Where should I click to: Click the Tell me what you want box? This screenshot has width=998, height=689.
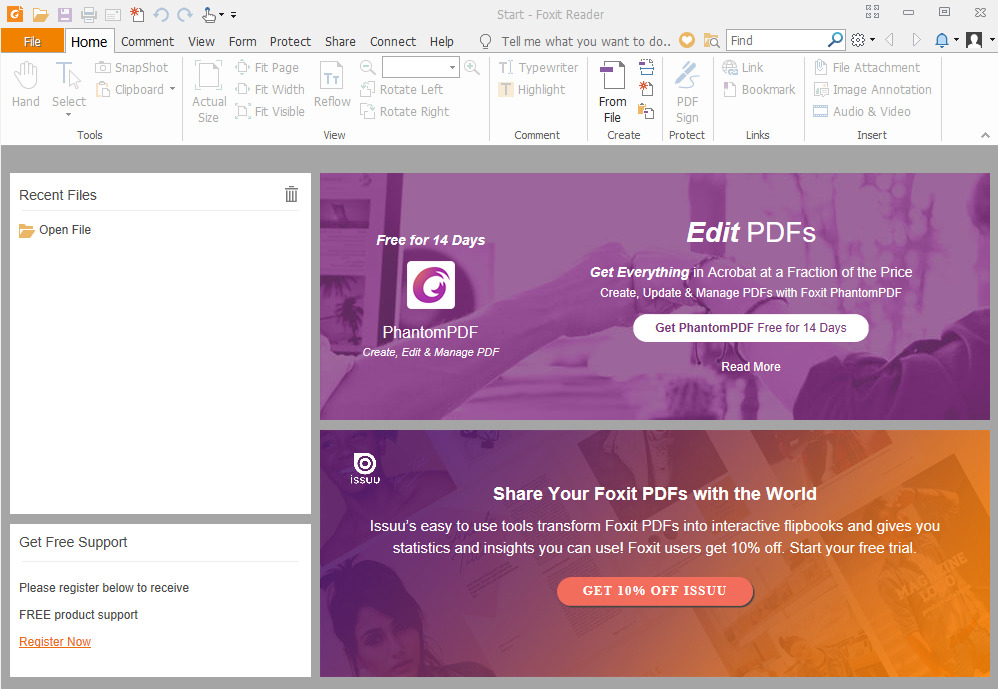586,41
